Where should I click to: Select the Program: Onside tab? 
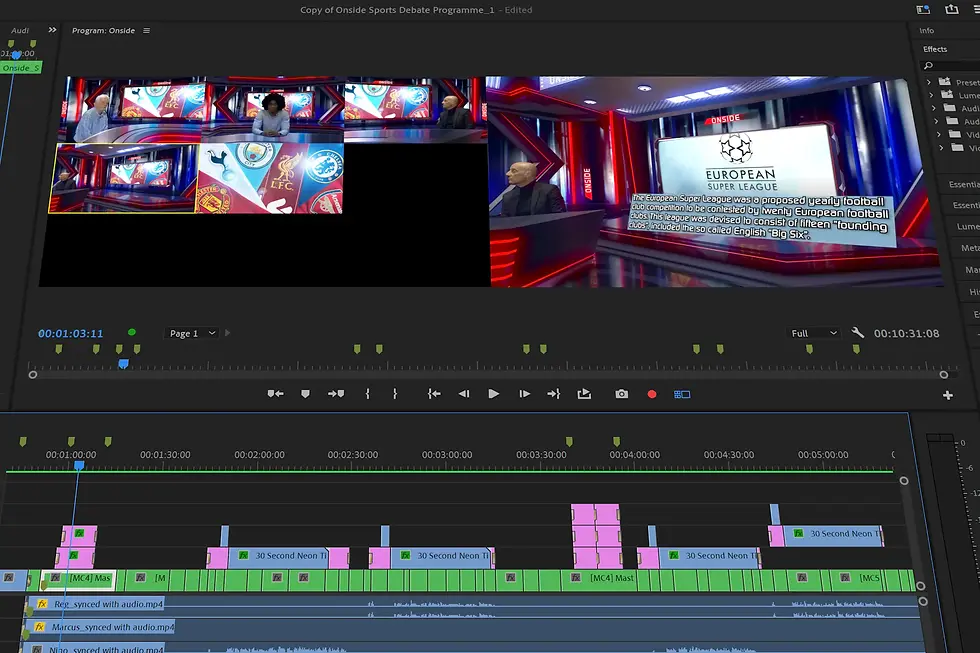(103, 30)
